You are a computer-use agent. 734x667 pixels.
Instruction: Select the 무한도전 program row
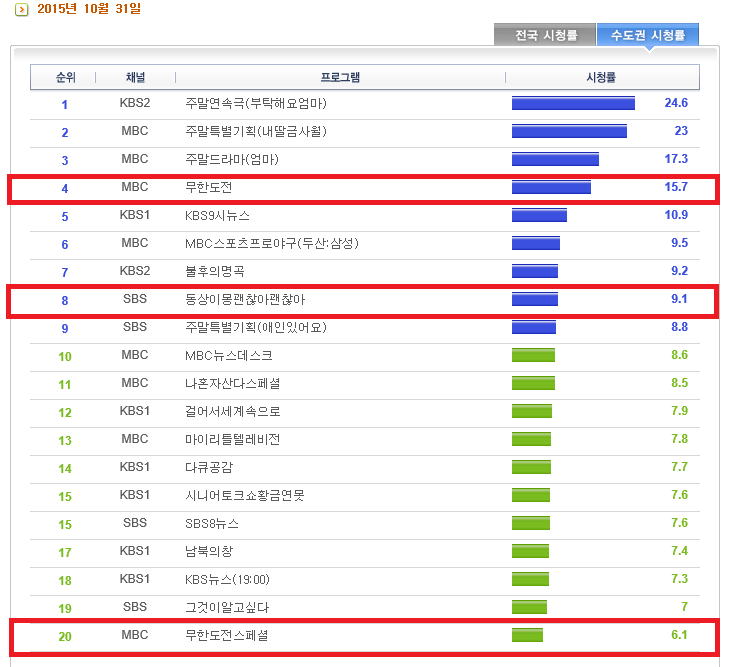pos(209,187)
